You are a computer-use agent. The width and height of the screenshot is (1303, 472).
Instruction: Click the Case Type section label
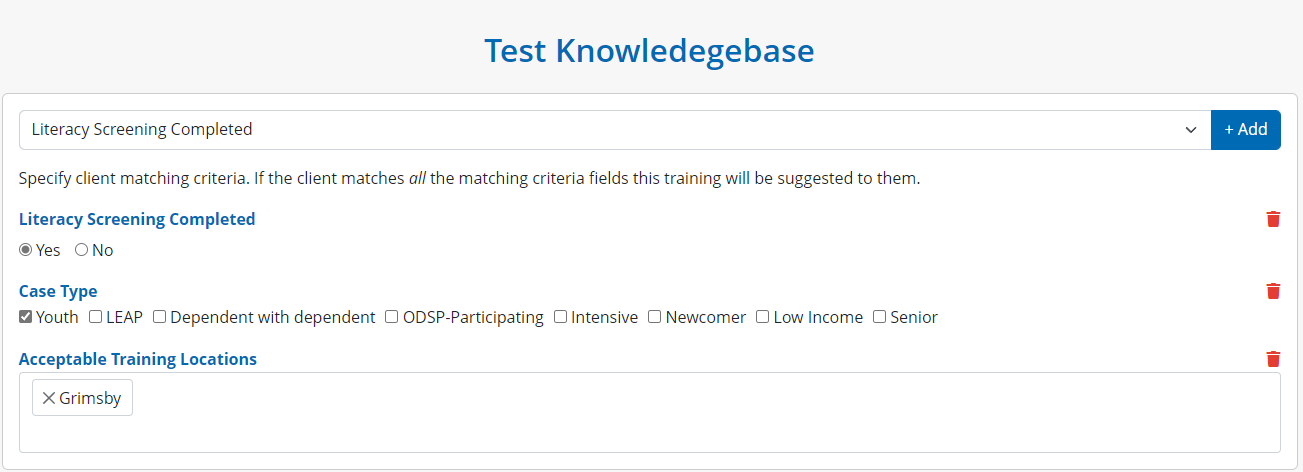tap(58, 291)
